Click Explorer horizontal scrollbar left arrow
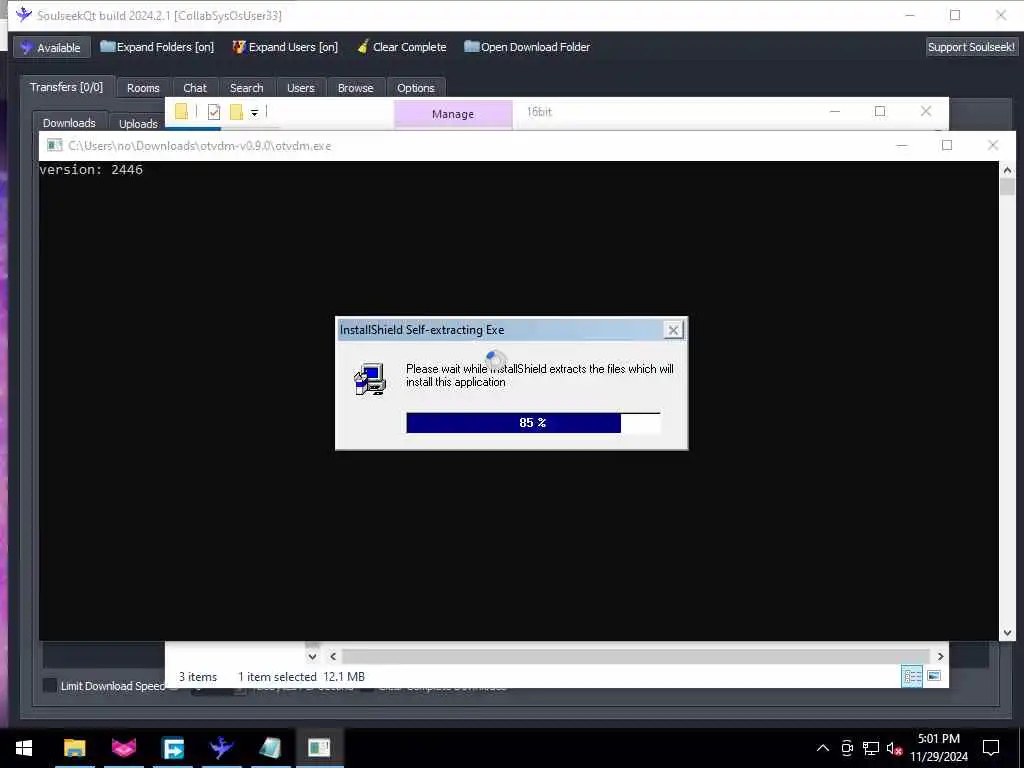 [333, 656]
